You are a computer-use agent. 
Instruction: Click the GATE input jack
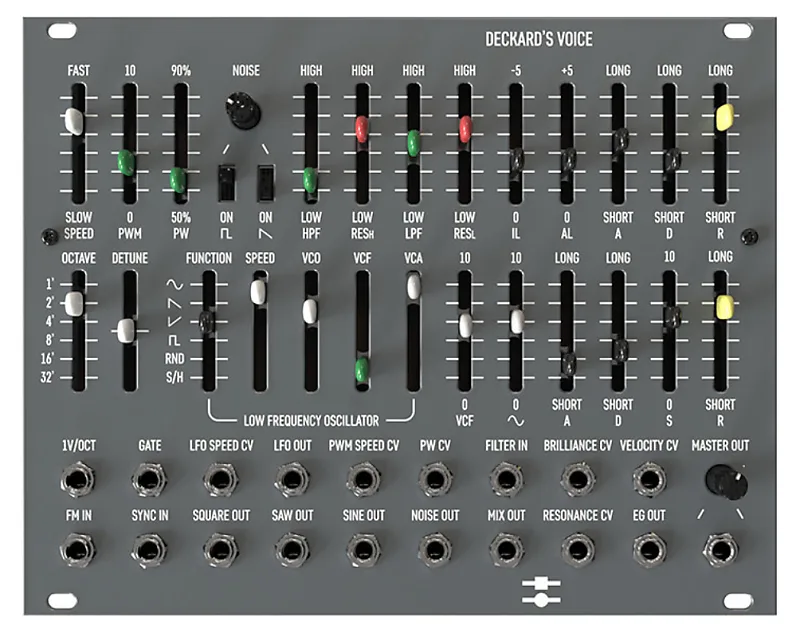coord(150,481)
